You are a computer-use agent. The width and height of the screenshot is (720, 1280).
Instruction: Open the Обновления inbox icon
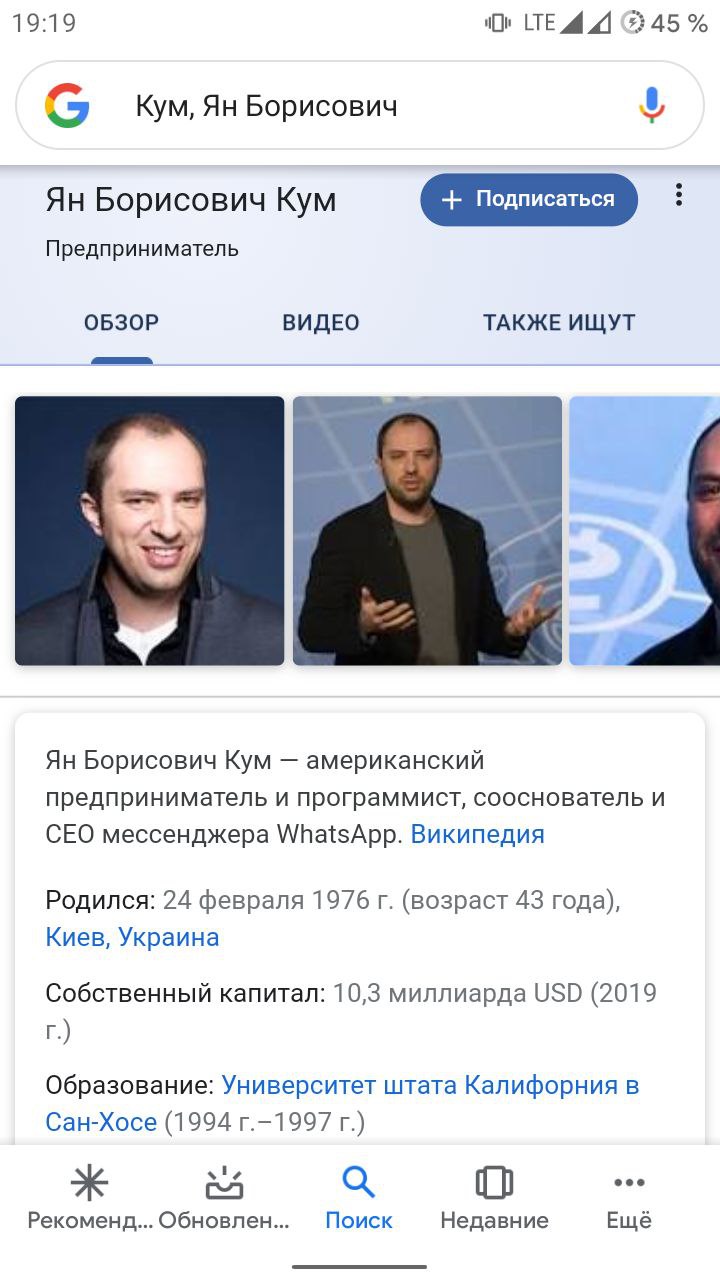(224, 1183)
